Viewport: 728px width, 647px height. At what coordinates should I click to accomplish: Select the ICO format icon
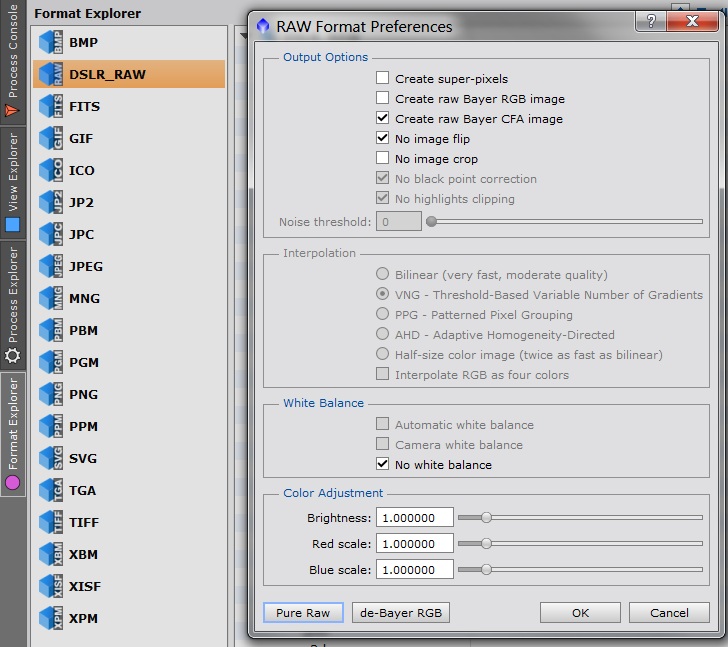(x=51, y=170)
